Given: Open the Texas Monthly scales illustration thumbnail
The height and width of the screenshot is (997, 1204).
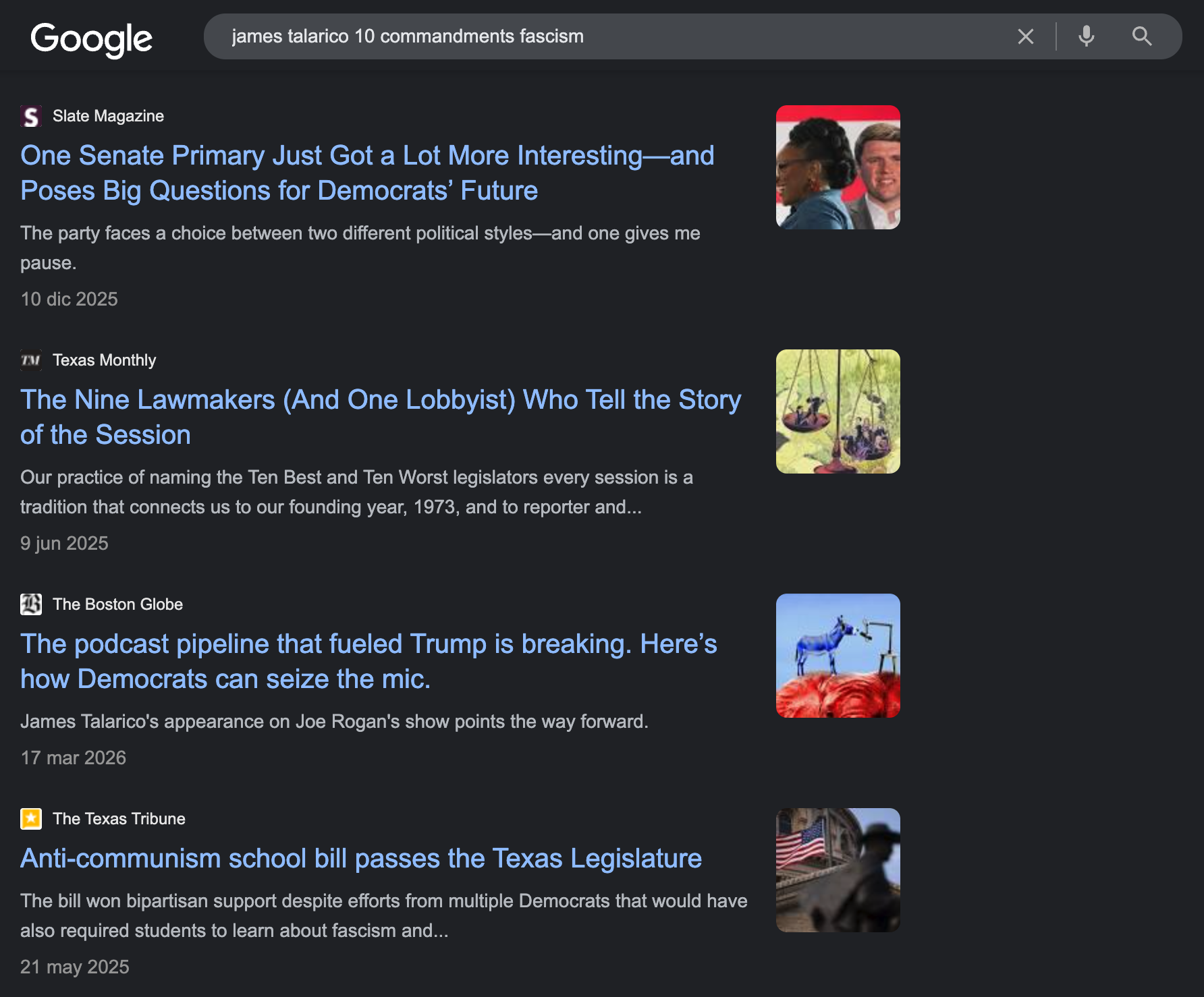Looking at the screenshot, I should pos(838,411).
